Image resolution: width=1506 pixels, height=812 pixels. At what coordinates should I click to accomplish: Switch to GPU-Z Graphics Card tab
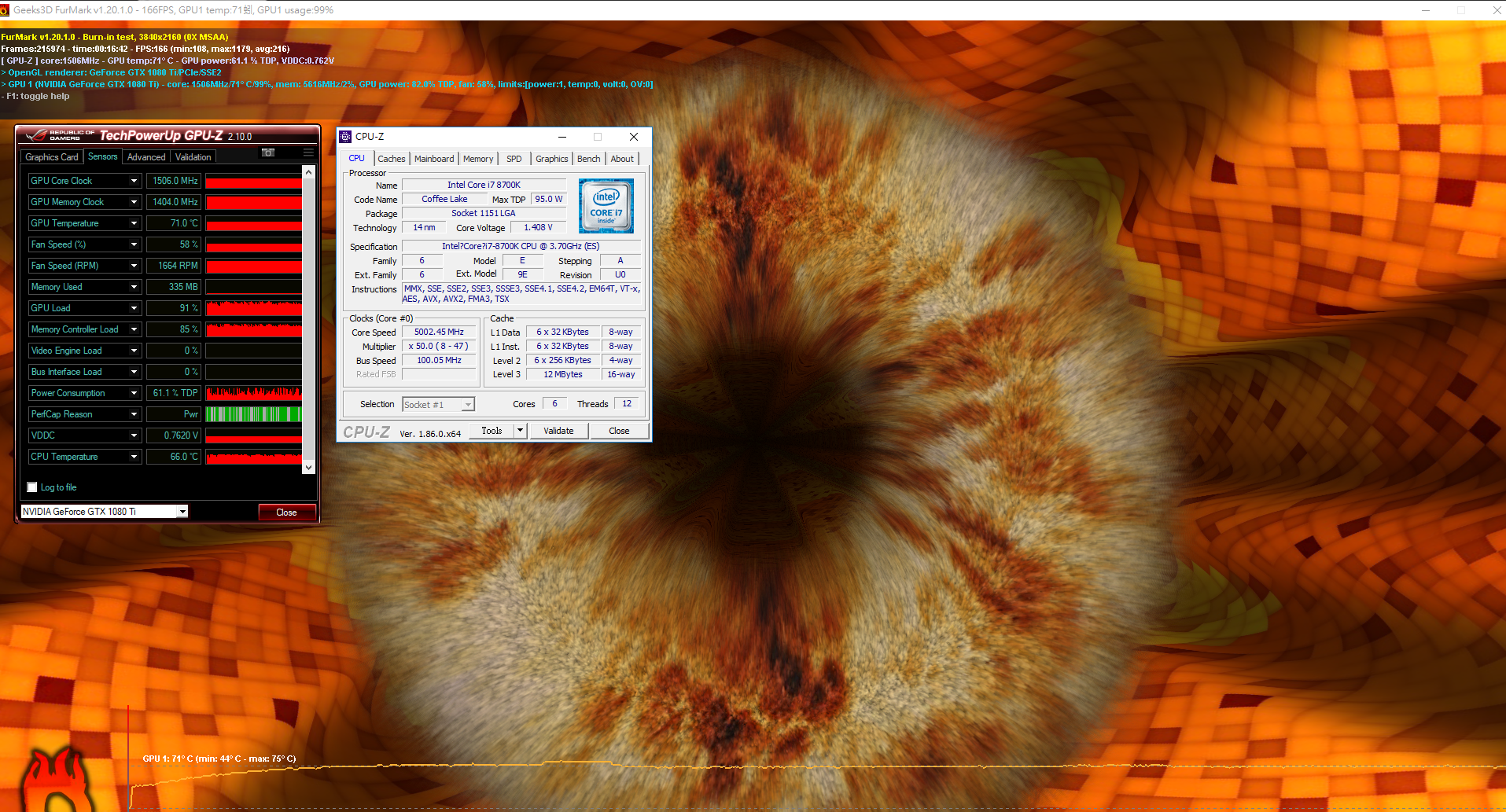(52, 157)
